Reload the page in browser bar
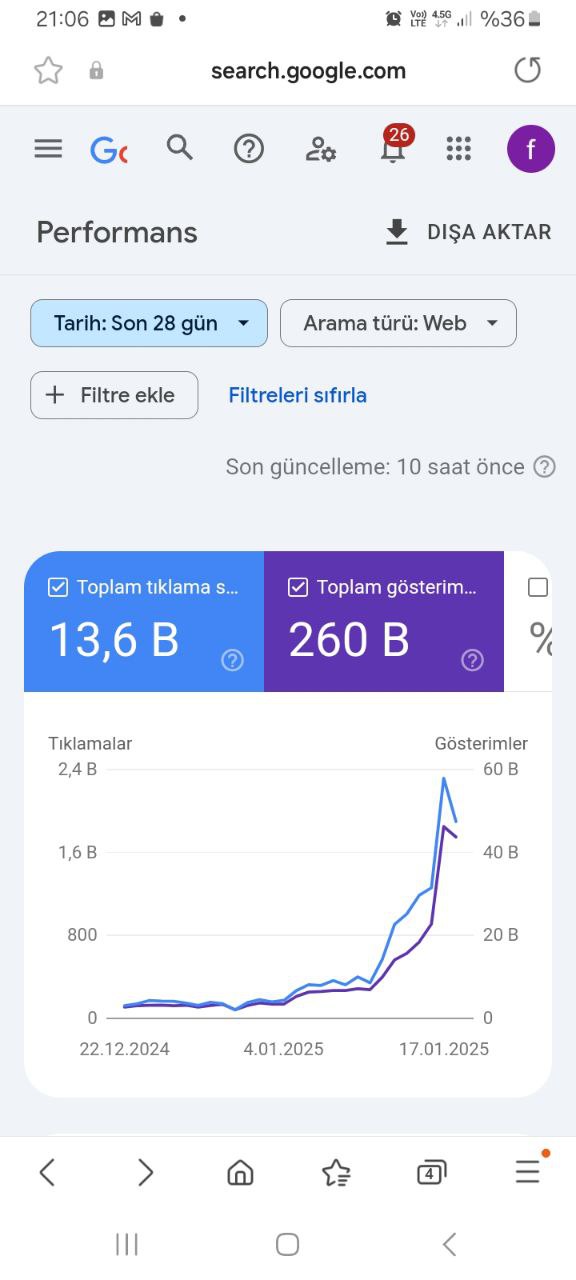Viewport: 576px width, 1280px height. (x=527, y=70)
